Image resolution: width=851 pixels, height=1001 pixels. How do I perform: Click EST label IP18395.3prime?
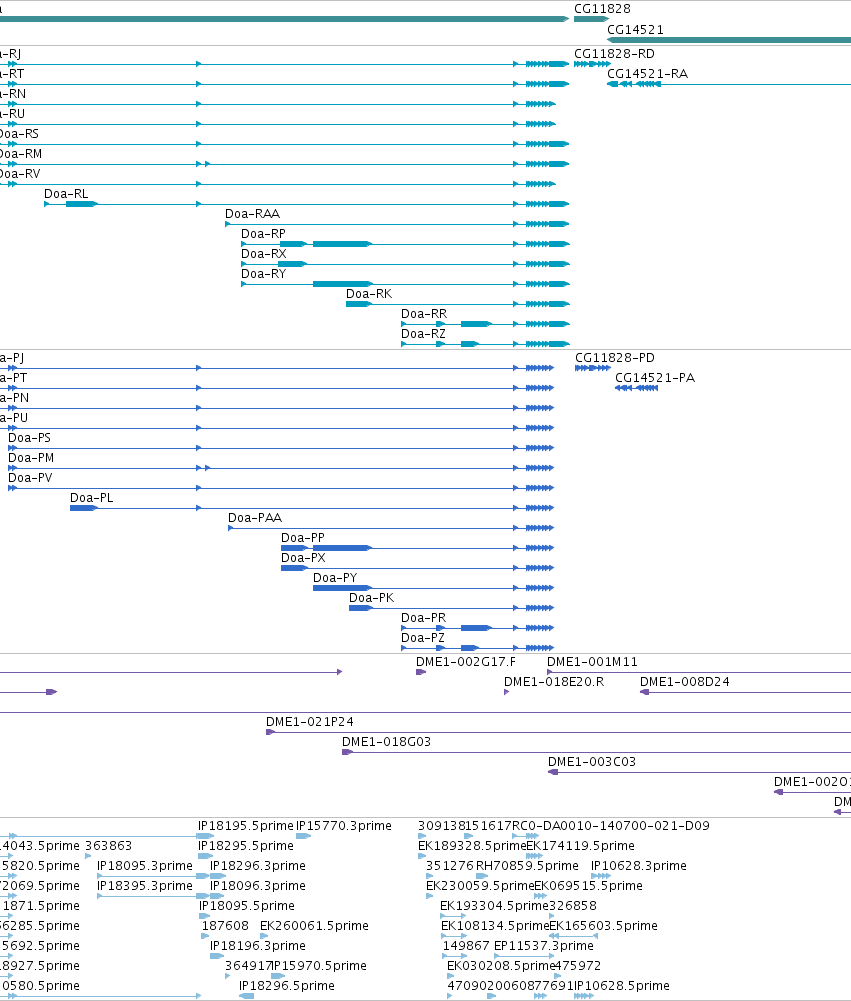tap(145, 886)
